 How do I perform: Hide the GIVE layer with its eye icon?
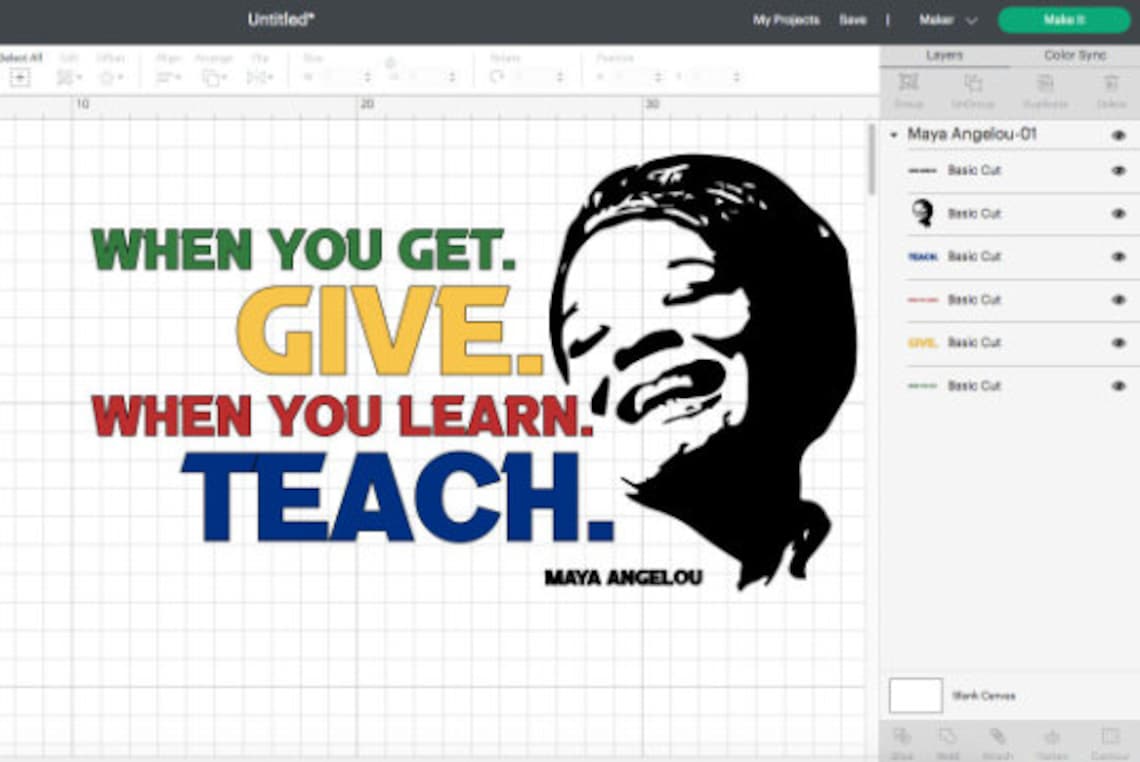[x=1118, y=342]
